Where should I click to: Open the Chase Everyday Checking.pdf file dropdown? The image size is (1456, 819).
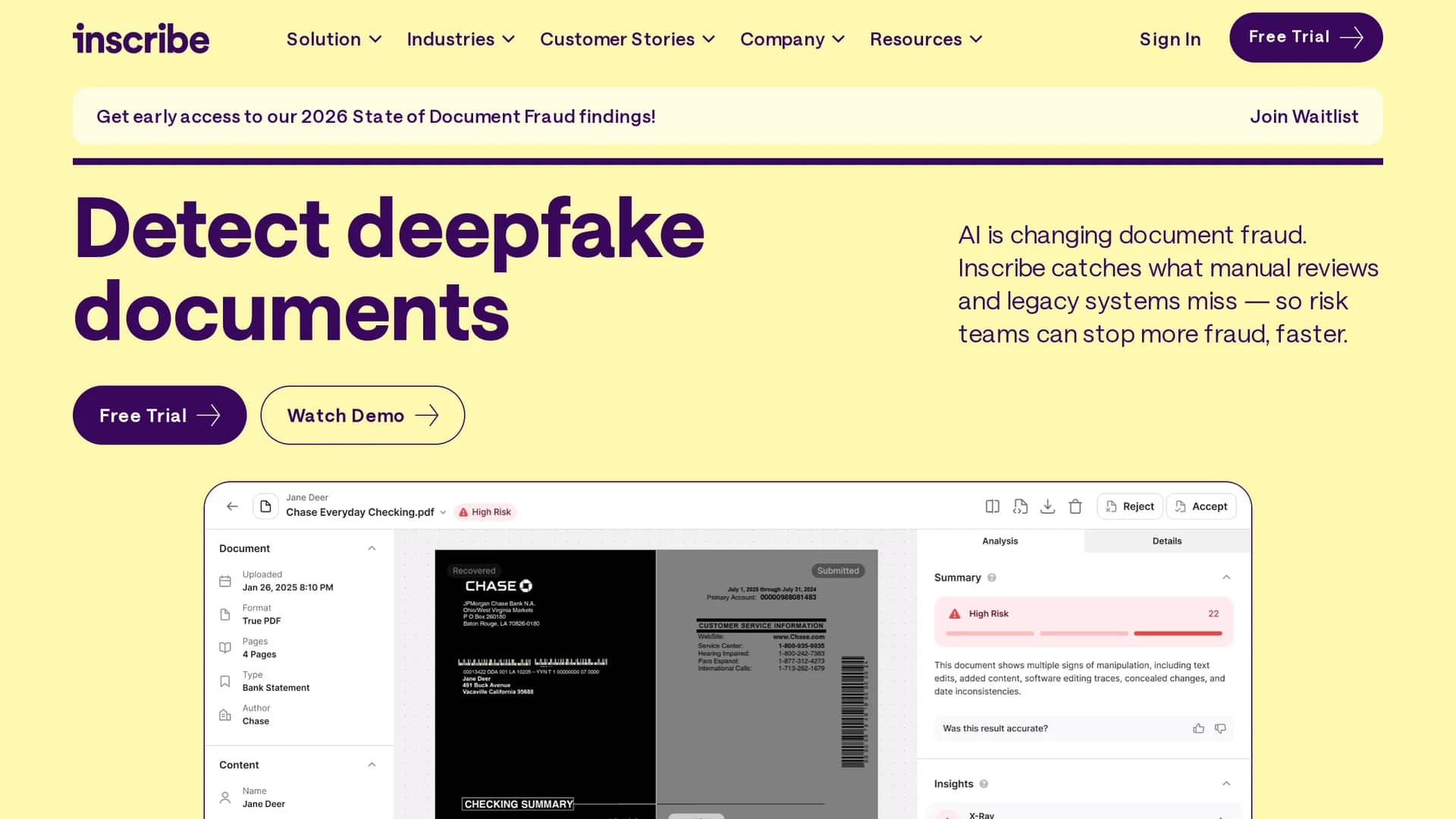443,513
